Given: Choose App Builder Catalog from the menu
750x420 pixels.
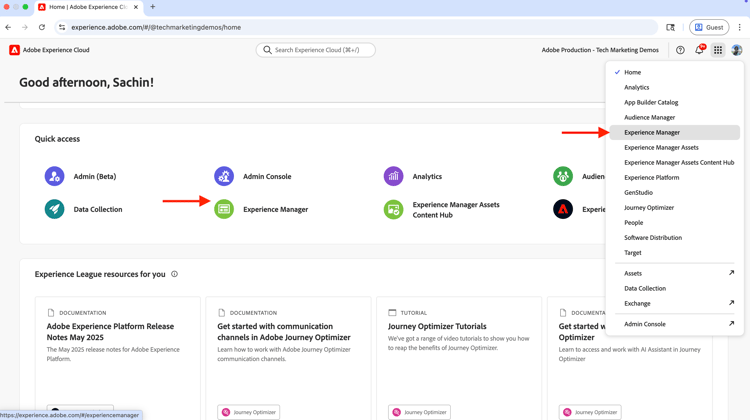Looking at the screenshot, I should pyautogui.click(x=674, y=102).
